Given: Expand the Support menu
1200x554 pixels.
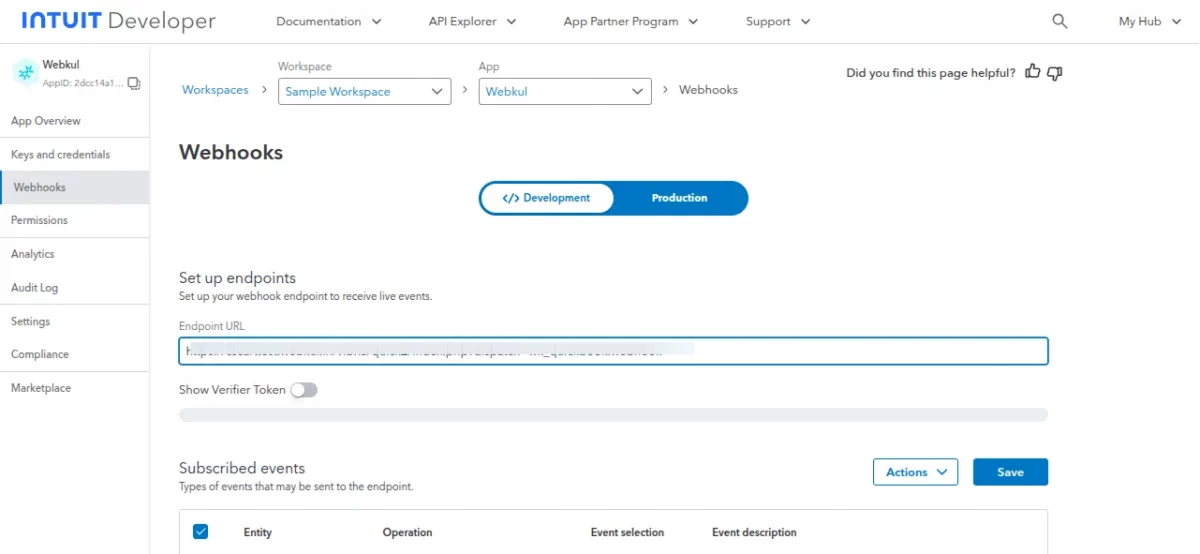Looking at the screenshot, I should [778, 21].
